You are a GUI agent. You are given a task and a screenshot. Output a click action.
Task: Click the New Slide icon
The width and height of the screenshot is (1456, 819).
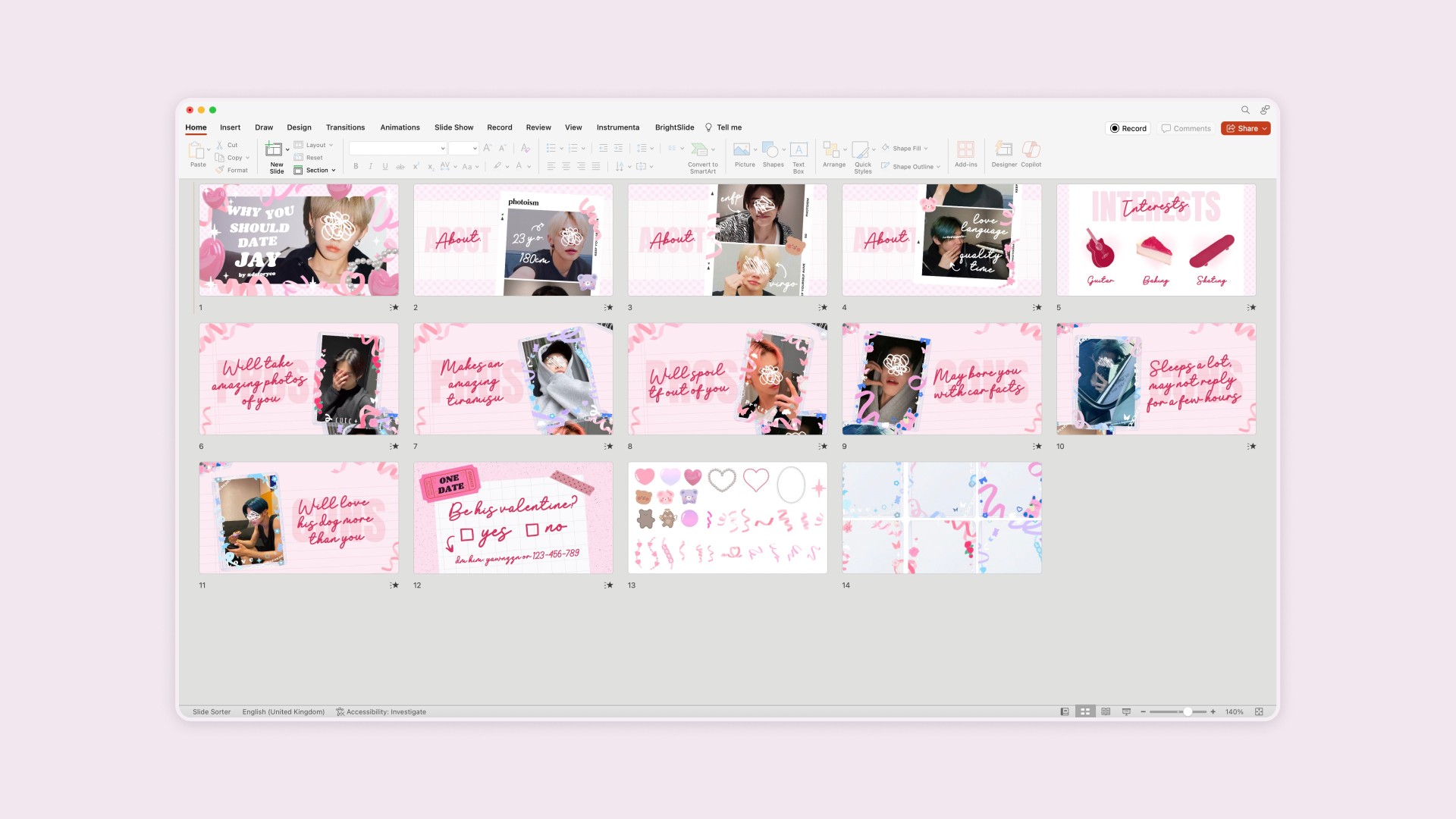(x=274, y=150)
